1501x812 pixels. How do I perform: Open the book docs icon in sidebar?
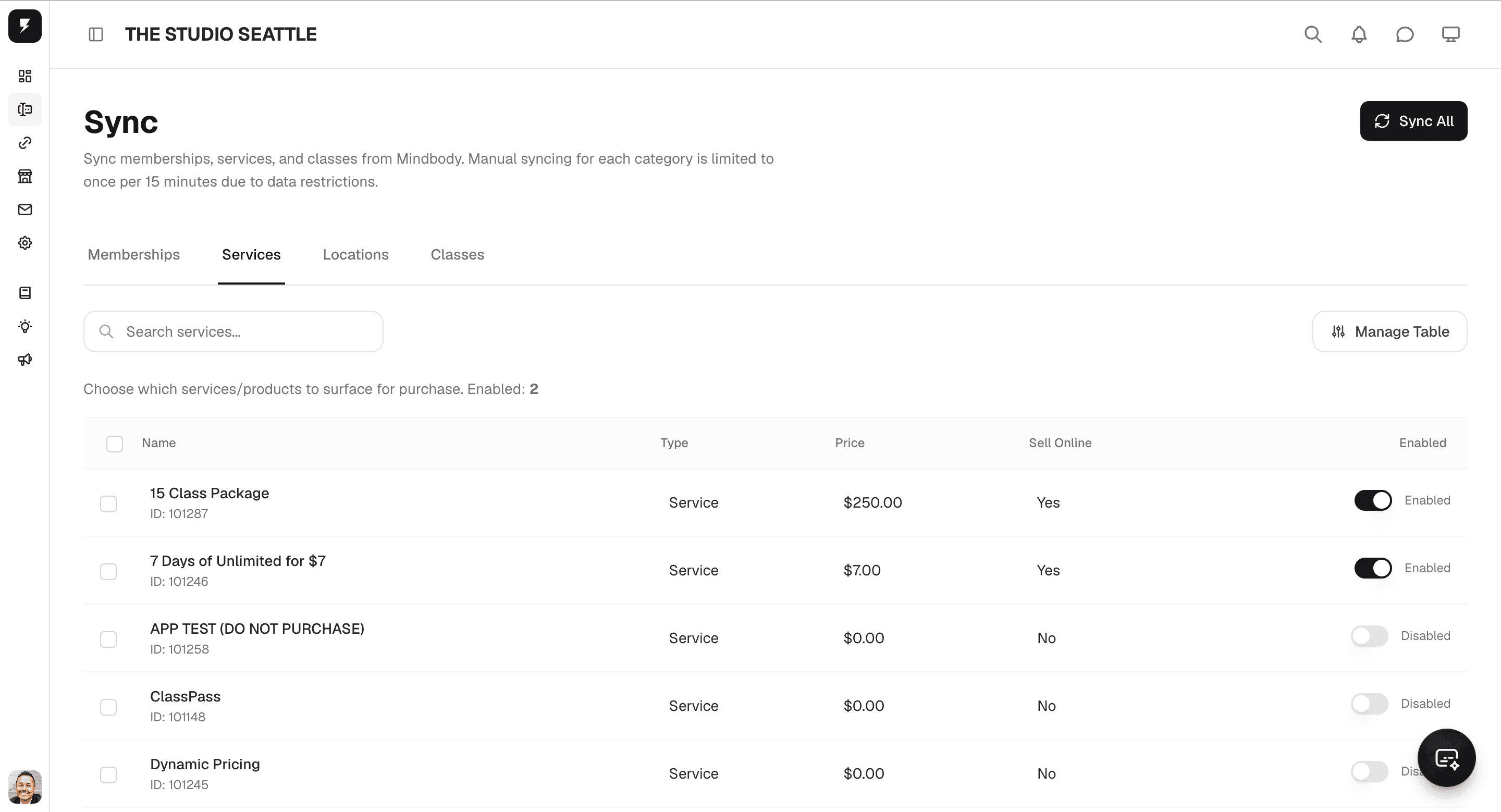25,292
